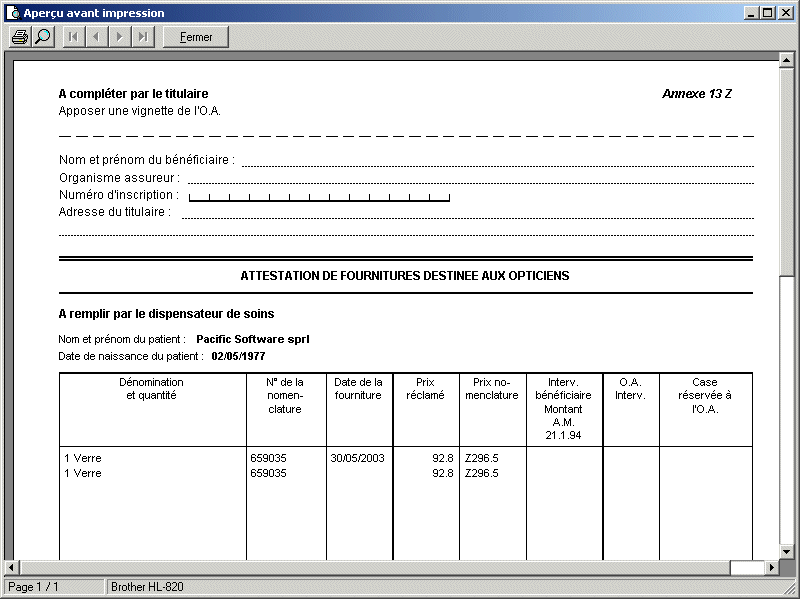This screenshot has height=599, width=800.
Task: Minimize the print preview window
Action: click(751, 13)
